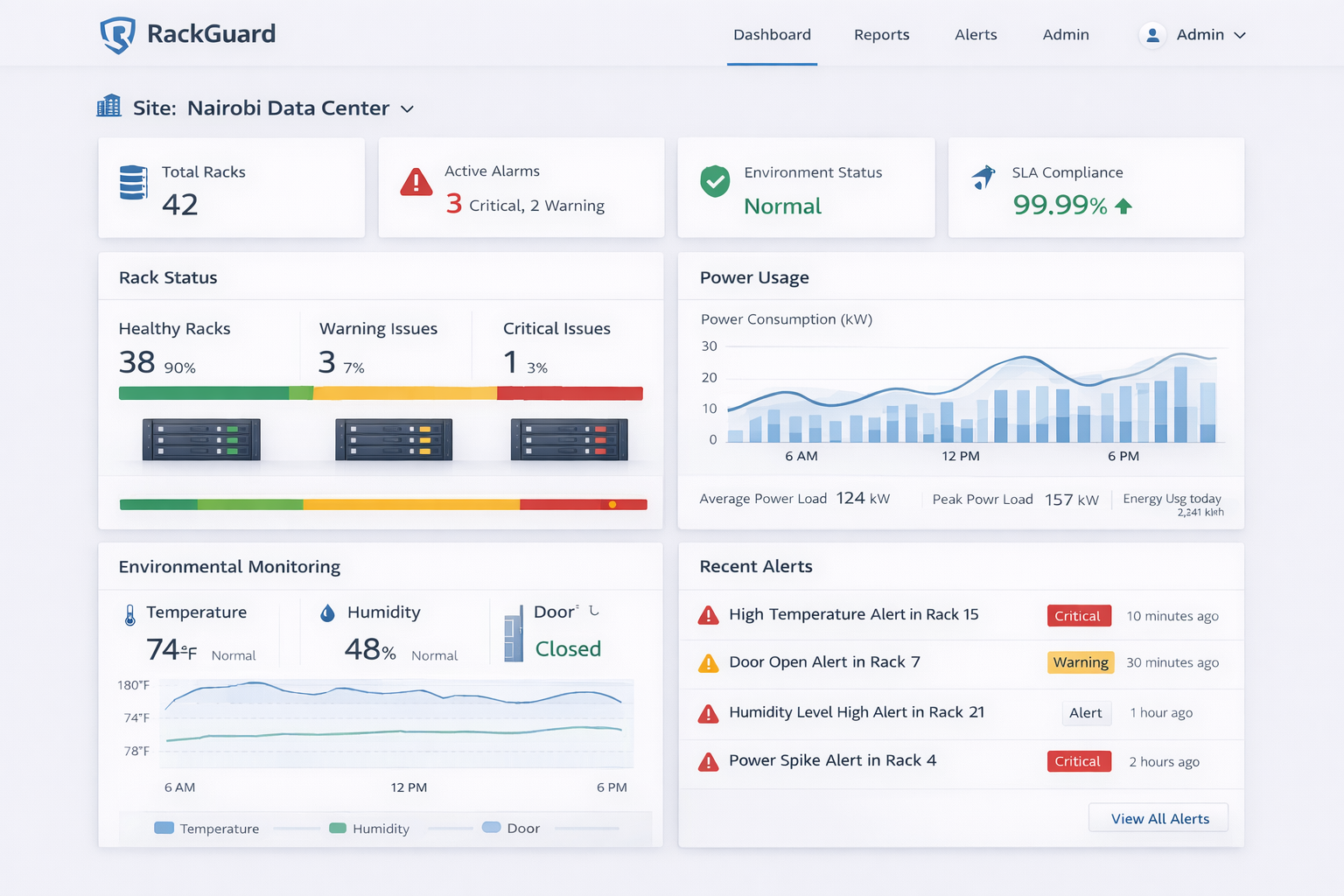Click the Humidity Level alert triangle icon
The image size is (1344, 896).
[708, 714]
